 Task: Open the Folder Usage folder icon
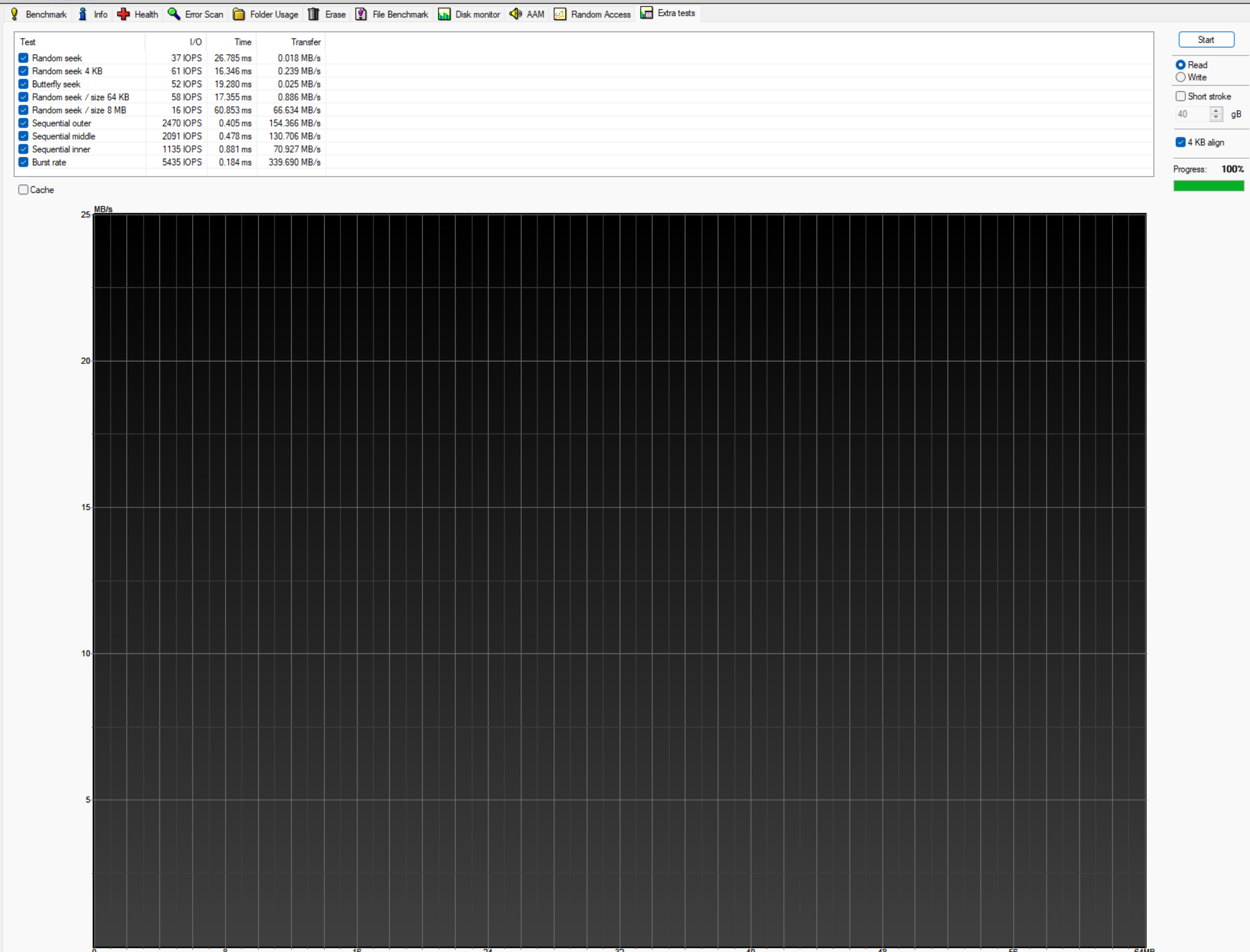tap(239, 14)
